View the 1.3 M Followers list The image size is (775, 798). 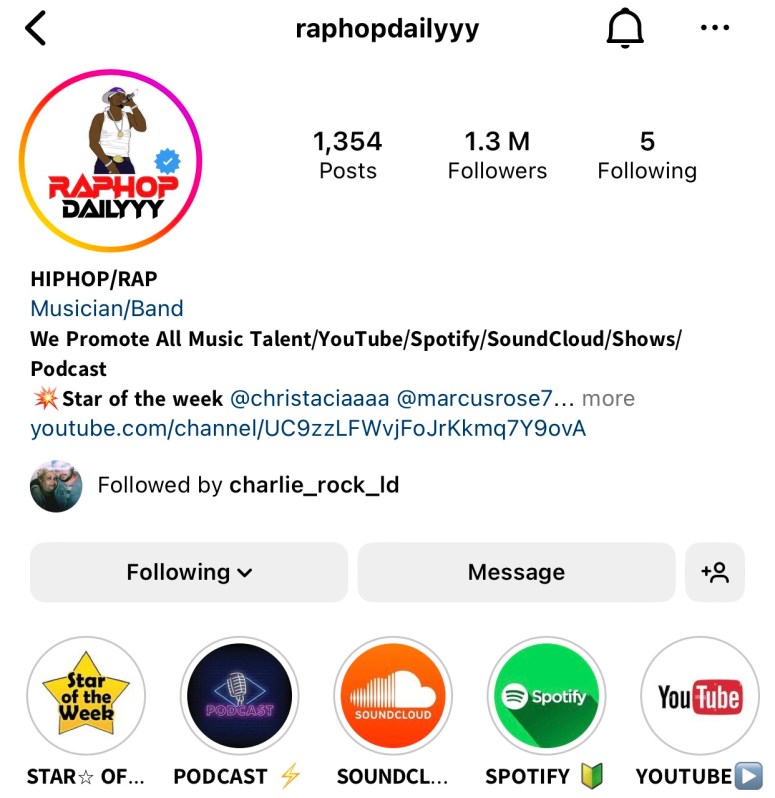tap(497, 155)
